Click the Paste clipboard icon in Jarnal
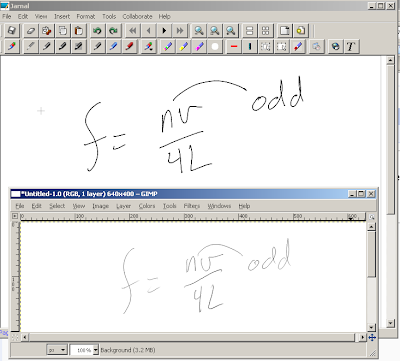Screen dimensions: 400x361 click(x=79, y=31)
